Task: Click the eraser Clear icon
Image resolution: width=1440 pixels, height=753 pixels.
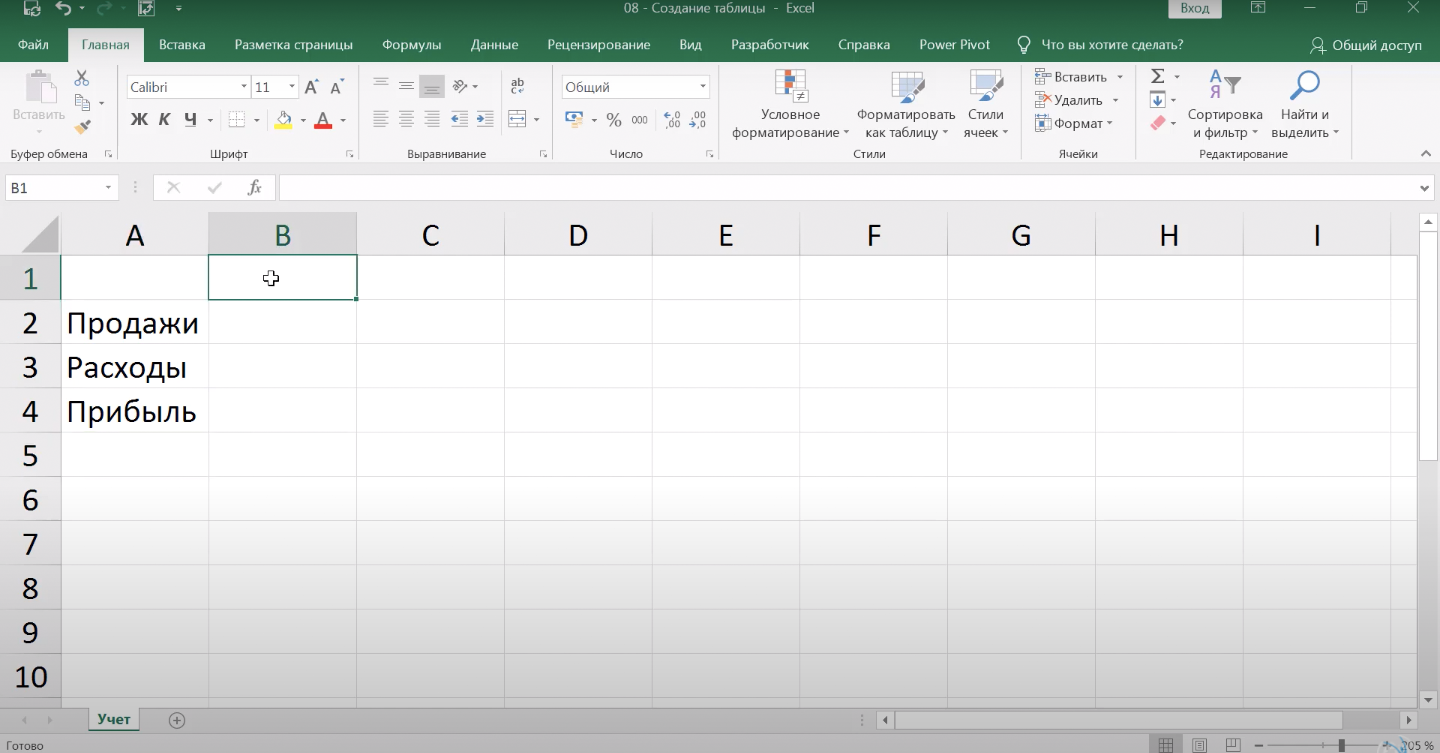Action: click(x=1158, y=123)
